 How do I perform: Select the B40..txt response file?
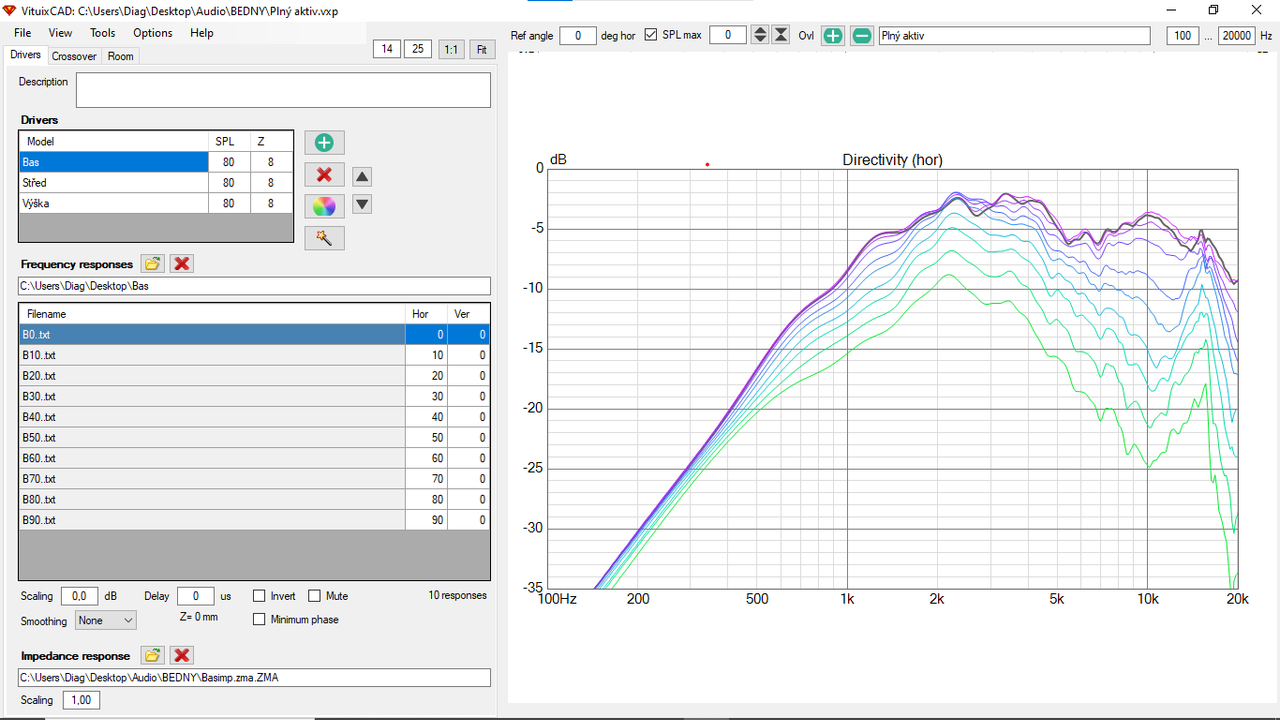pyautogui.click(x=254, y=417)
